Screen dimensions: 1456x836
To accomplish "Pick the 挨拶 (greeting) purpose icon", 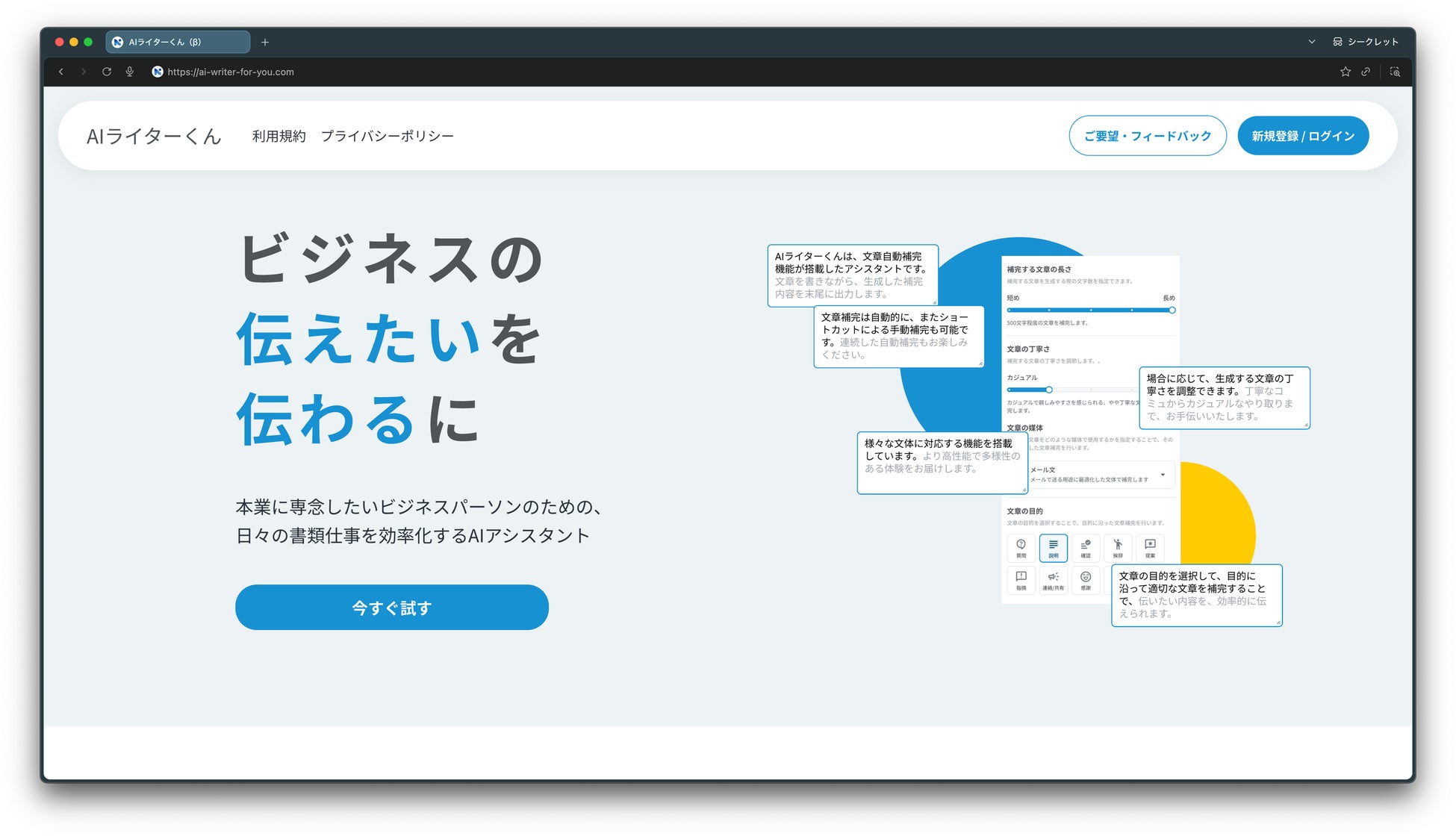I will 1118,547.
